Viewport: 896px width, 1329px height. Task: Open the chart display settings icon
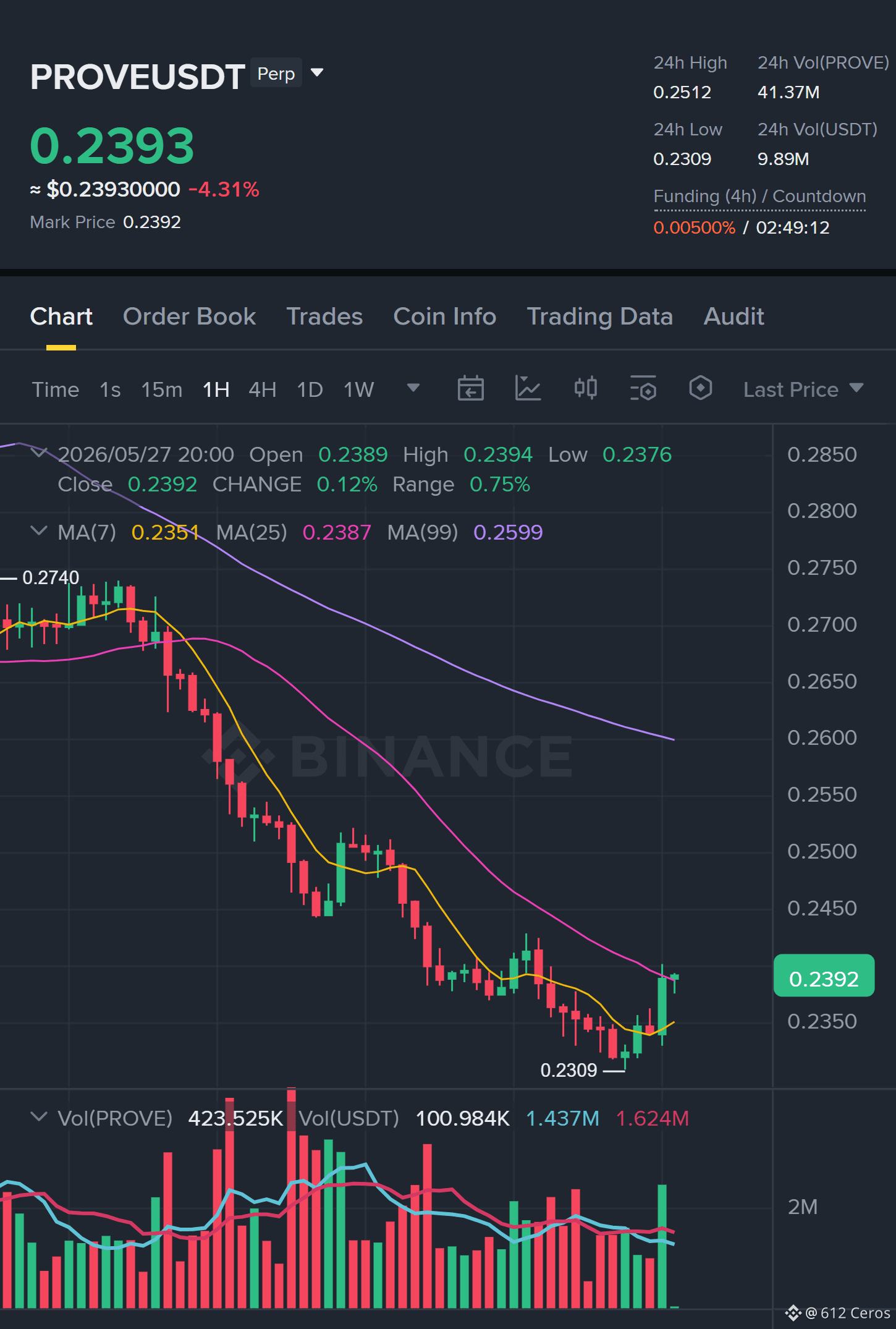click(x=643, y=389)
